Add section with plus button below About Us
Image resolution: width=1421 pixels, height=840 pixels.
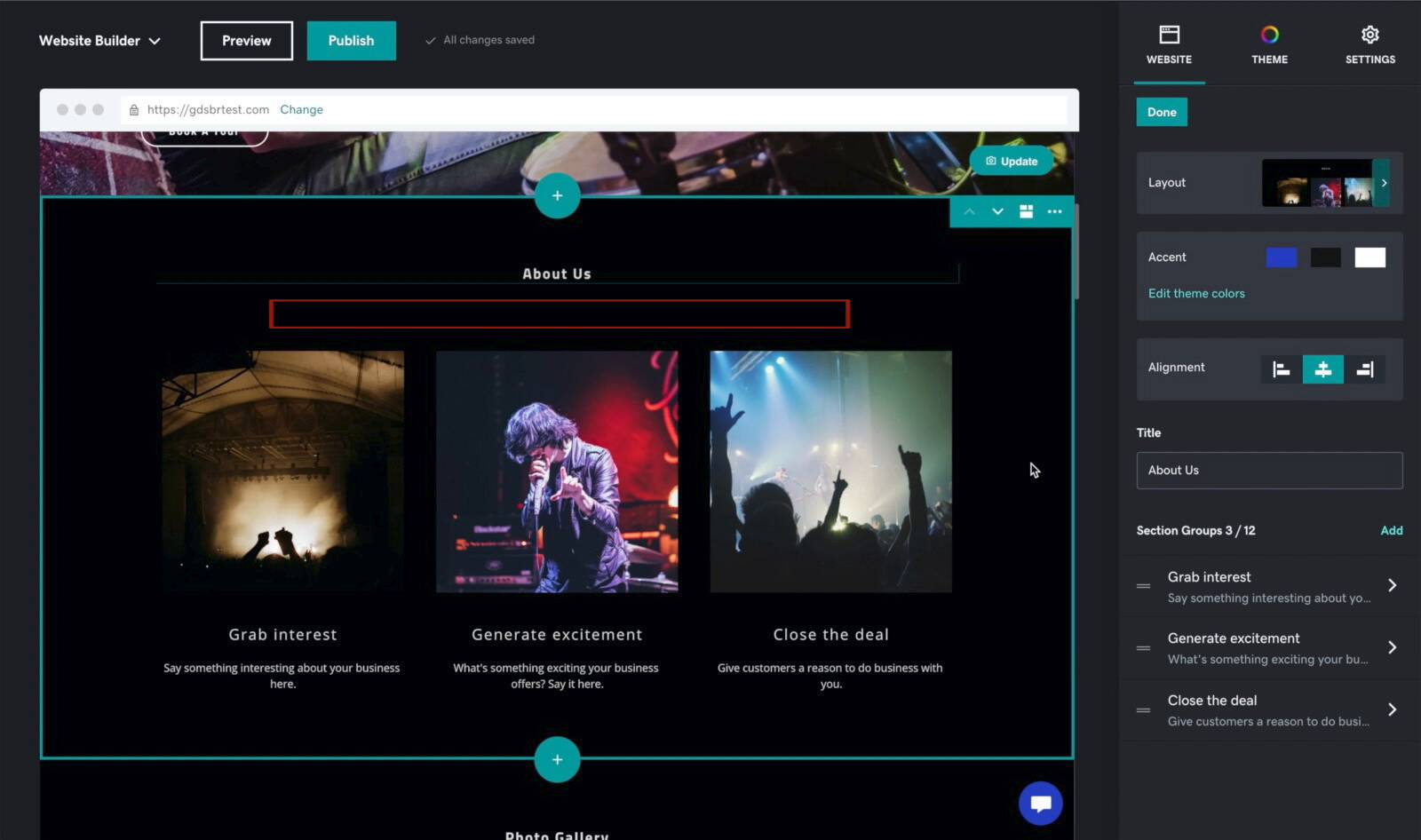point(557,759)
